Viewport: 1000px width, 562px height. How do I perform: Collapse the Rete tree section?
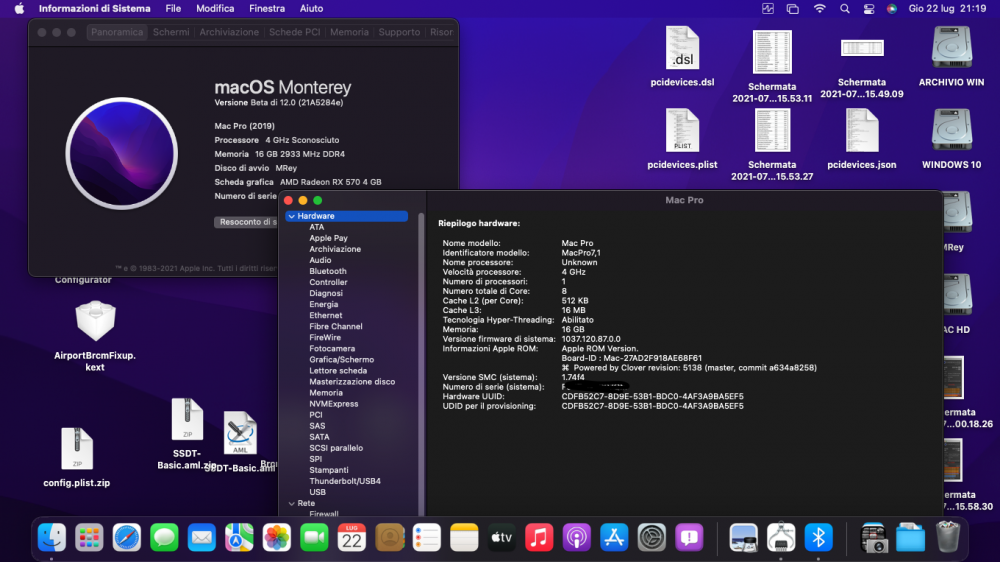point(291,503)
